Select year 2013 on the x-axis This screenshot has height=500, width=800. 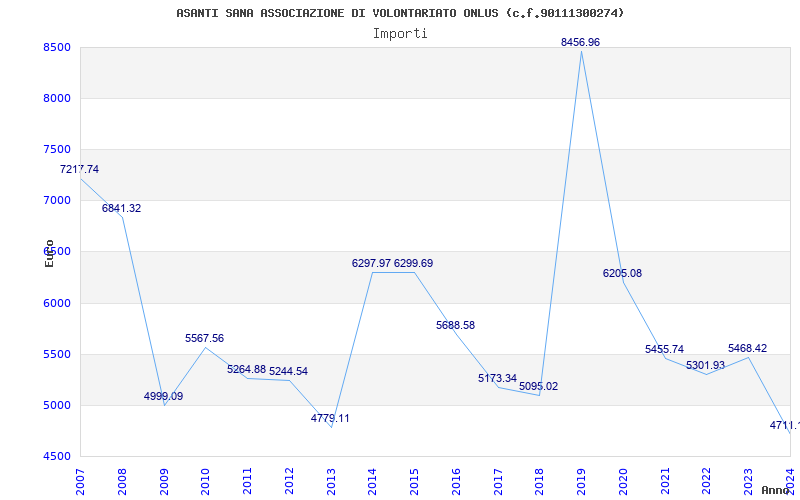click(331, 478)
